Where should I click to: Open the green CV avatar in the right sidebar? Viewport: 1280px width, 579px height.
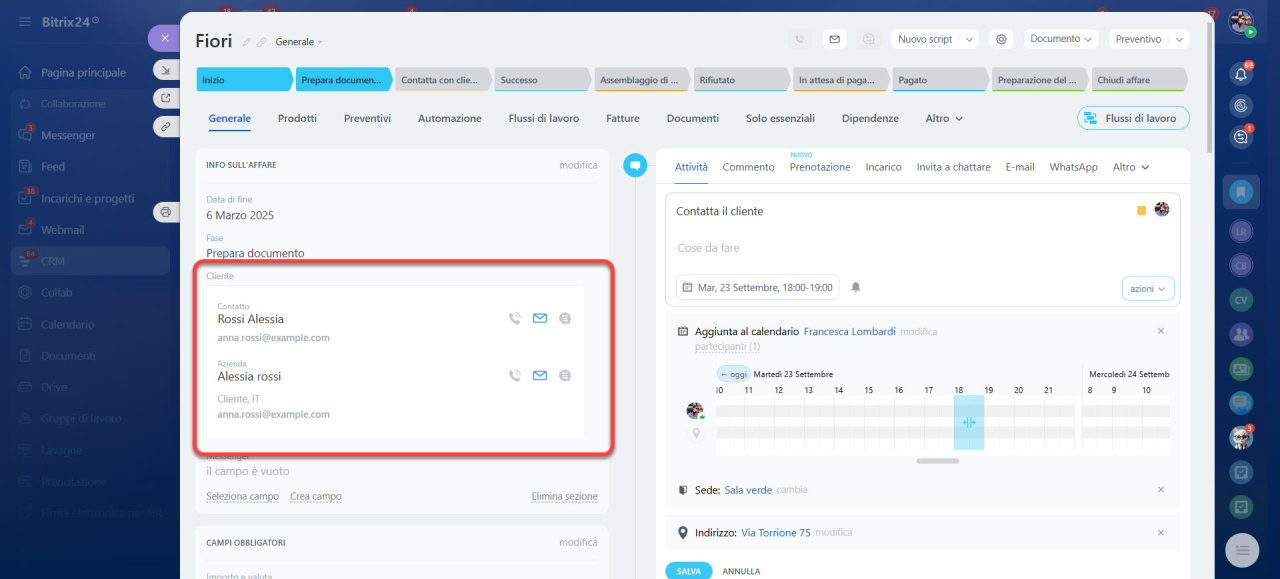[x=1241, y=299]
